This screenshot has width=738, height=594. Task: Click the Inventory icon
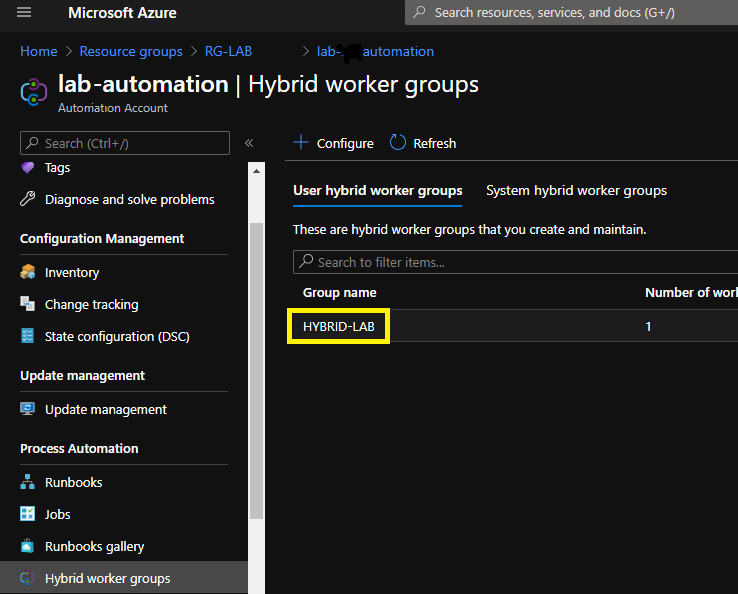[28, 272]
